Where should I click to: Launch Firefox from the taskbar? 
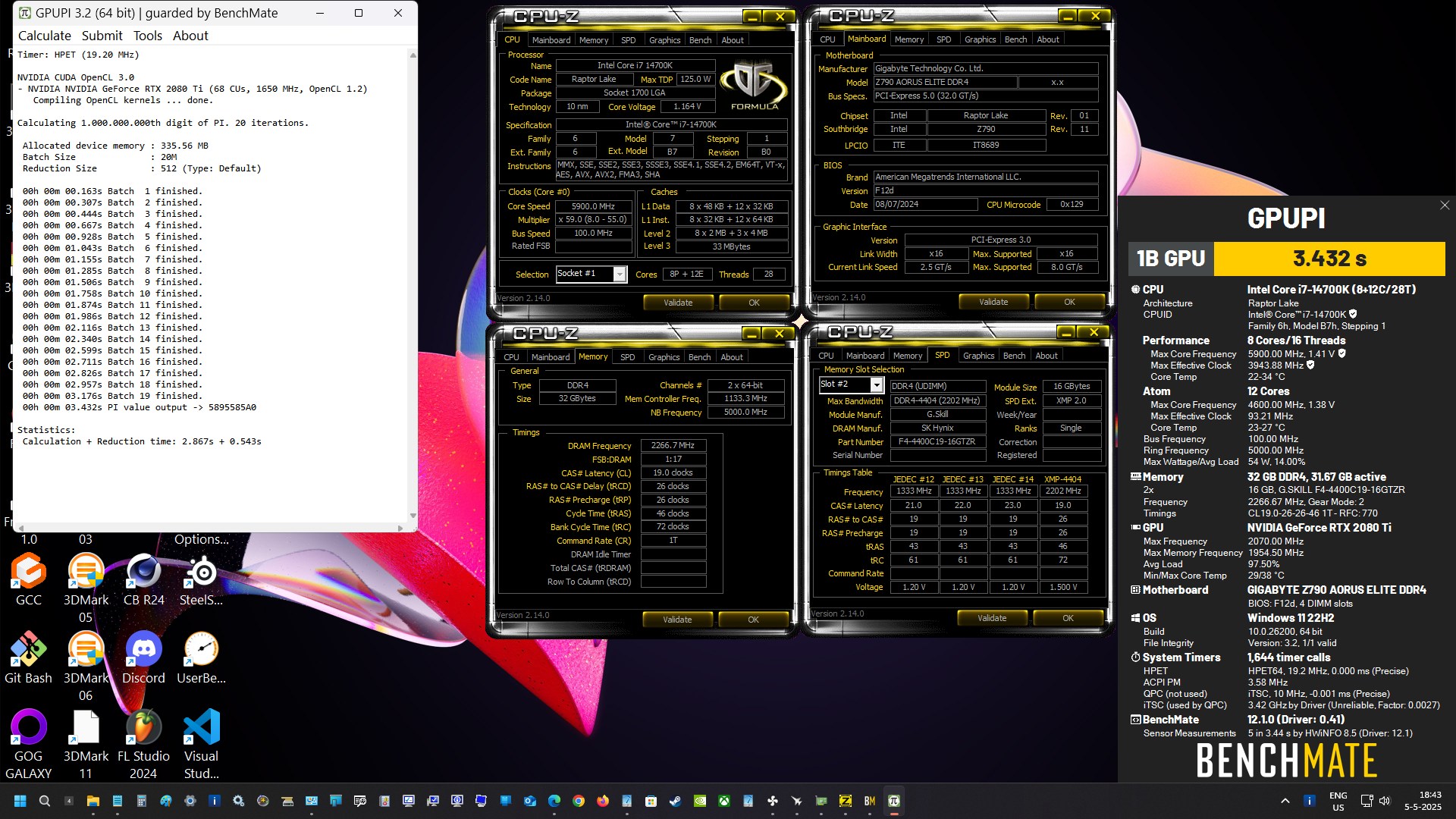pyautogui.click(x=603, y=801)
